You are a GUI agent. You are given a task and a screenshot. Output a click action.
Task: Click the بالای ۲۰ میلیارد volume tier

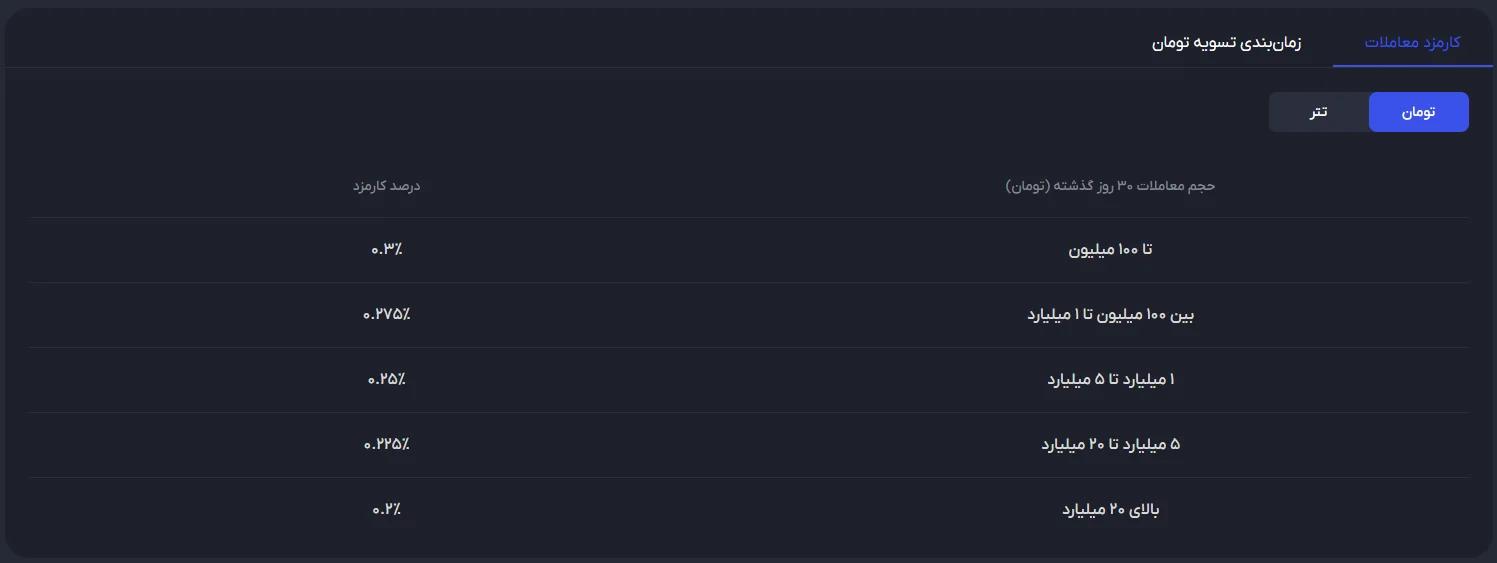(1110, 510)
